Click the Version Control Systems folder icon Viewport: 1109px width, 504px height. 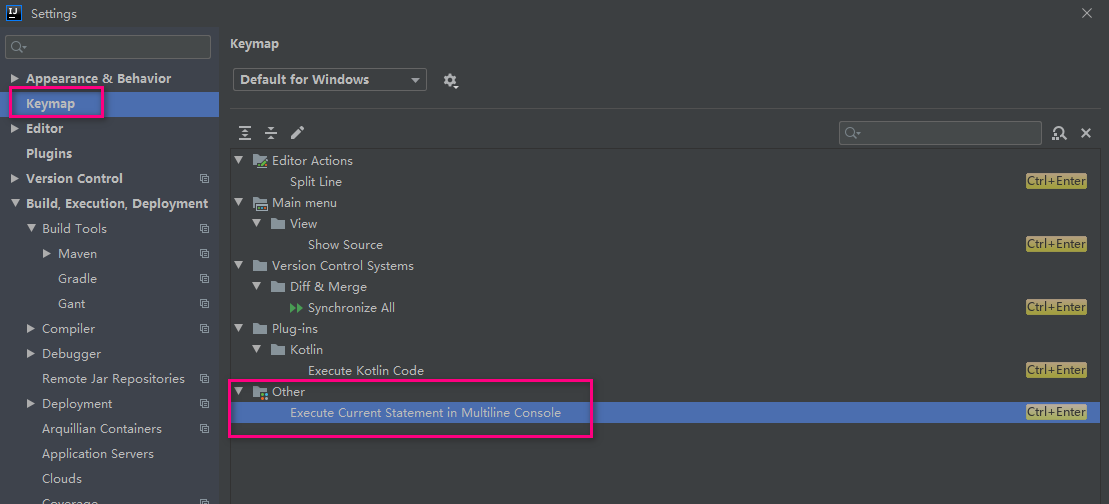pos(260,266)
